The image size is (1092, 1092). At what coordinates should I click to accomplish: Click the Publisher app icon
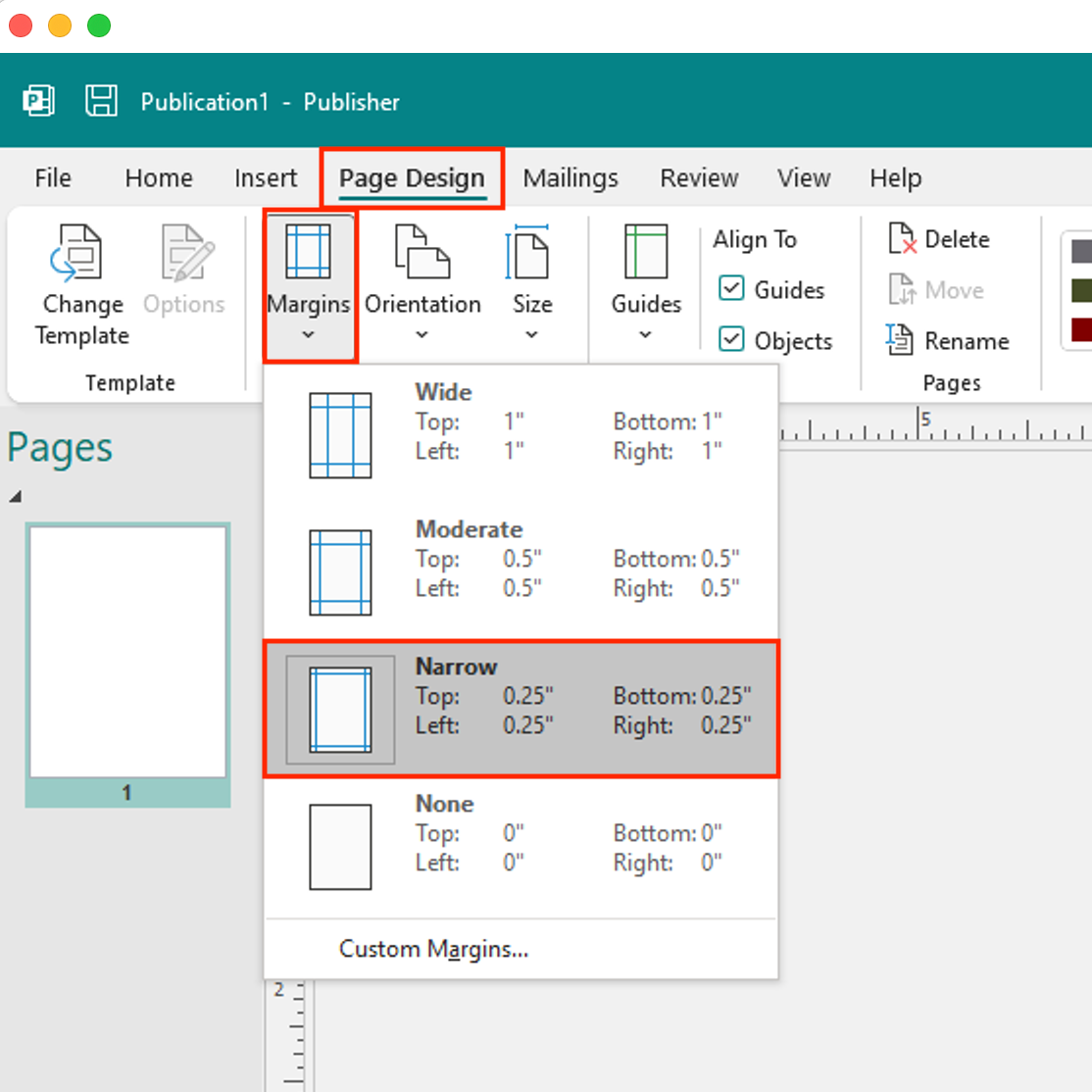[38, 101]
